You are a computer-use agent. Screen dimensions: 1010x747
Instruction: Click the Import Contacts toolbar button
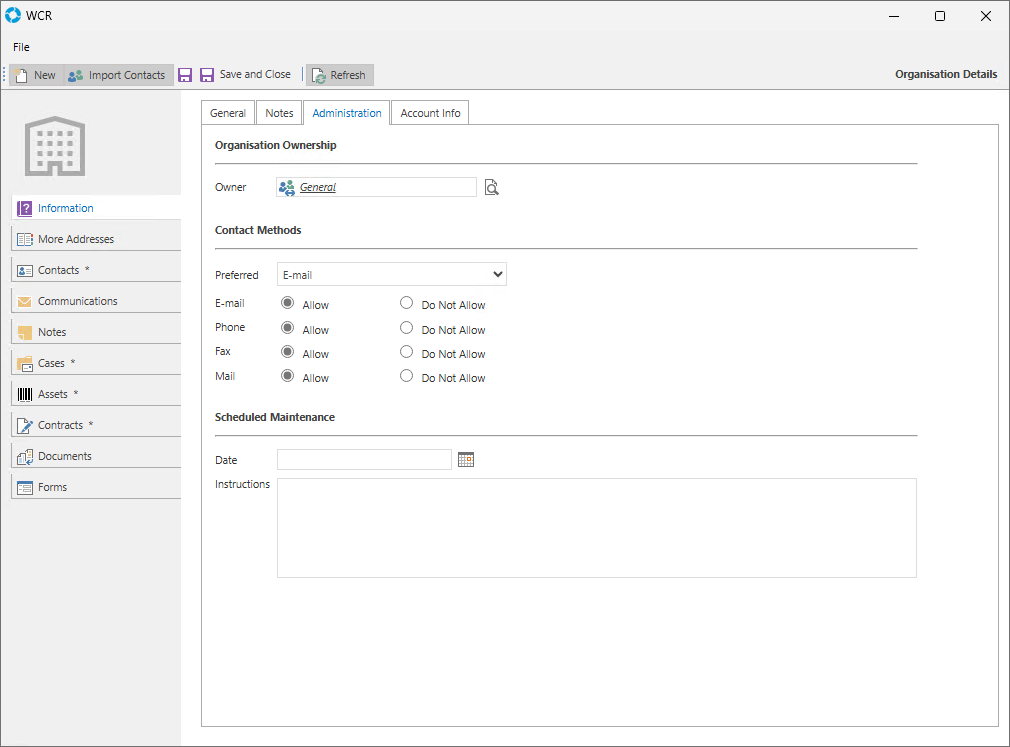pos(117,75)
